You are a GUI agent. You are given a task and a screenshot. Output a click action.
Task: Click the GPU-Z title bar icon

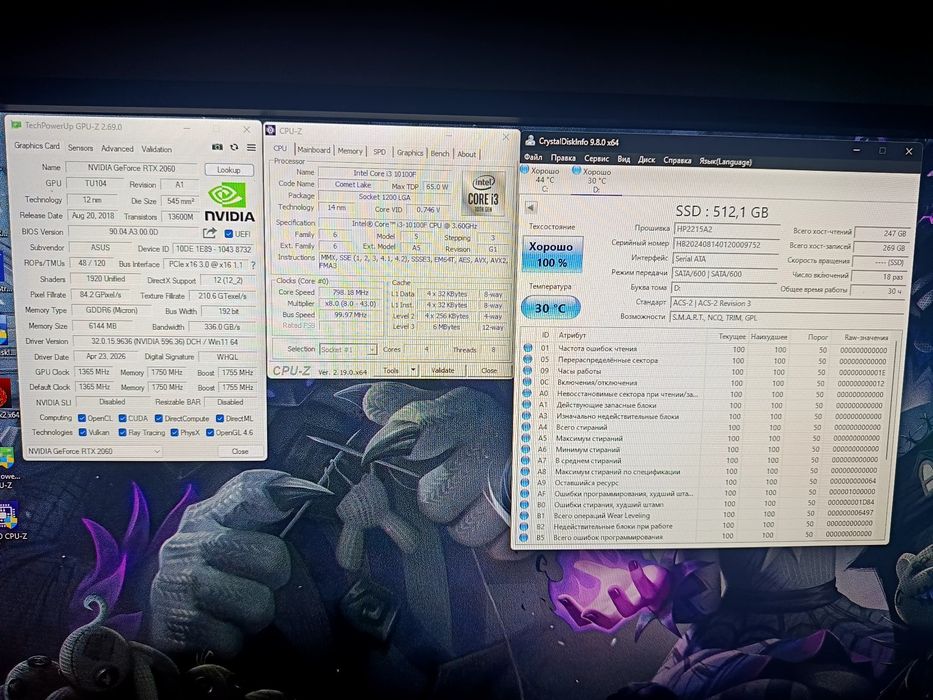tap(16, 125)
